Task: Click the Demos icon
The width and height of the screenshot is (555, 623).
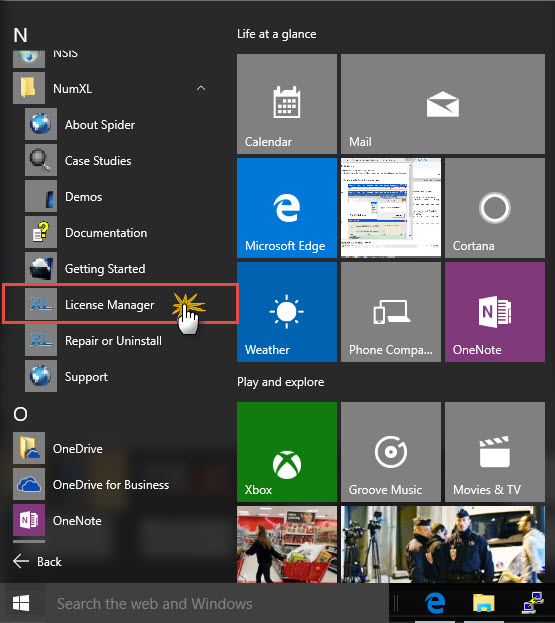Action: (x=41, y=196)
